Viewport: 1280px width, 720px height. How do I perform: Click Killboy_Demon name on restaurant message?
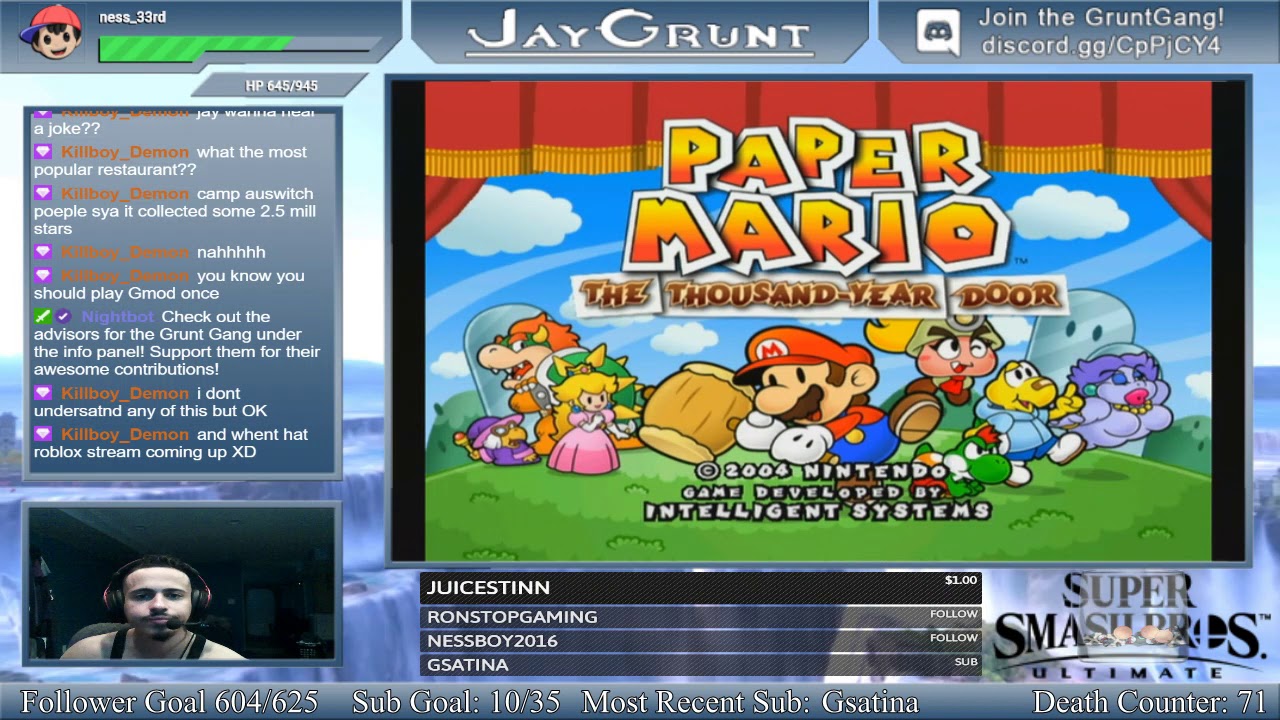[125, 152]
